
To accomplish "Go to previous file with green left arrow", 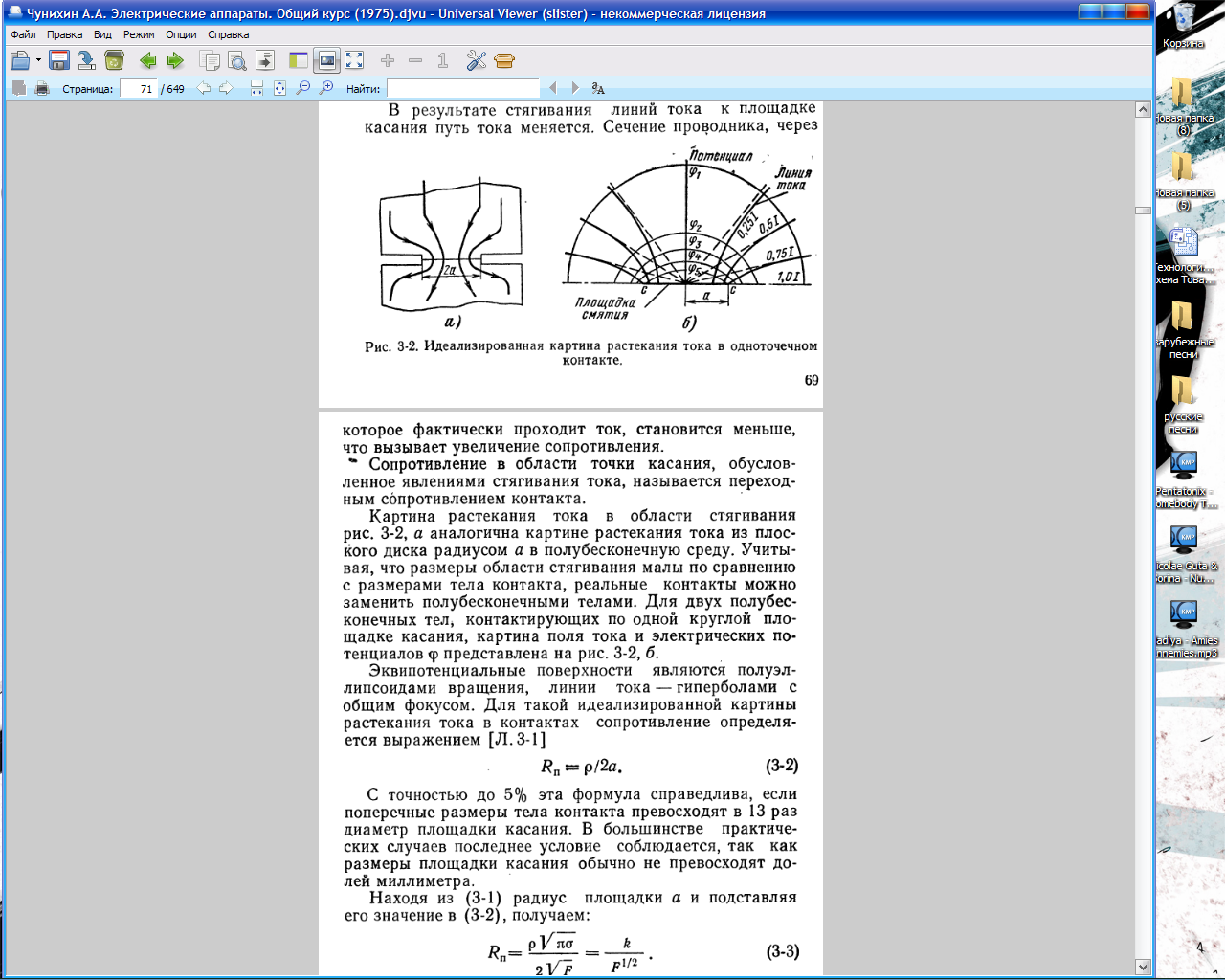I will point(147,60).
